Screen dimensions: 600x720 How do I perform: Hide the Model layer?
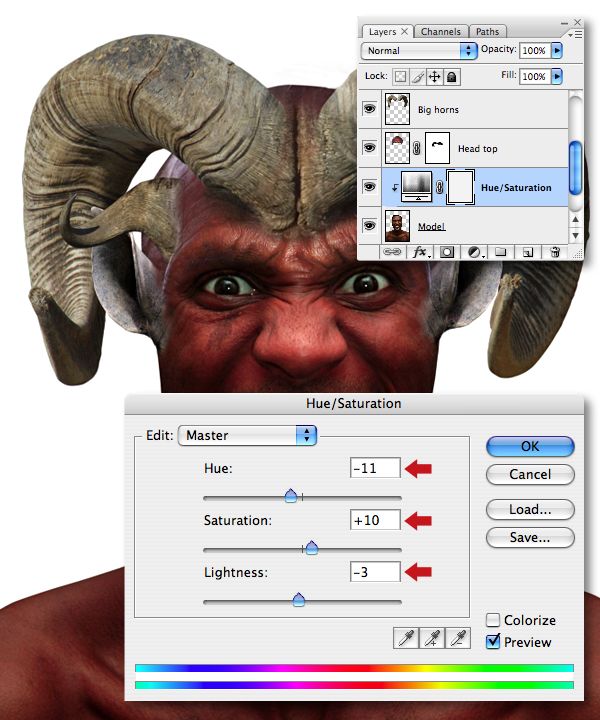370,225
